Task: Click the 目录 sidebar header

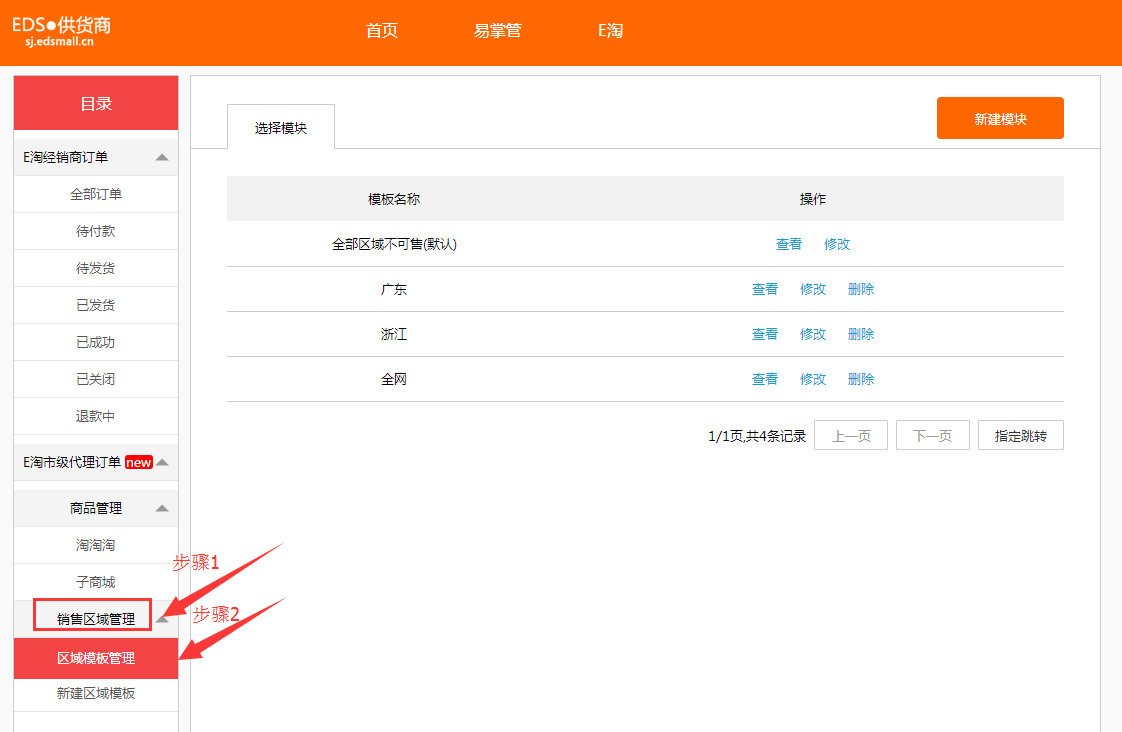Action: pos(96,103)
